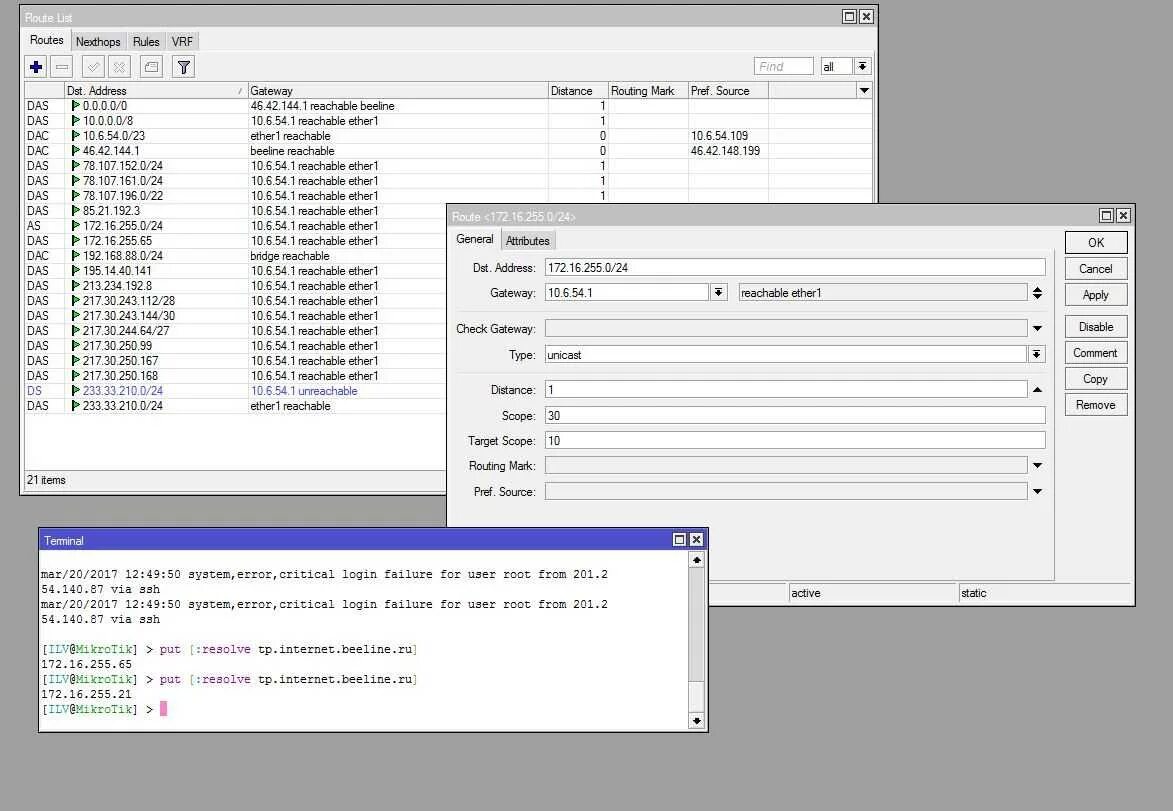The image size is (1173, 811).
Task: Click the Disable button
Action: pyautogui.click(x=1096, y=327)
